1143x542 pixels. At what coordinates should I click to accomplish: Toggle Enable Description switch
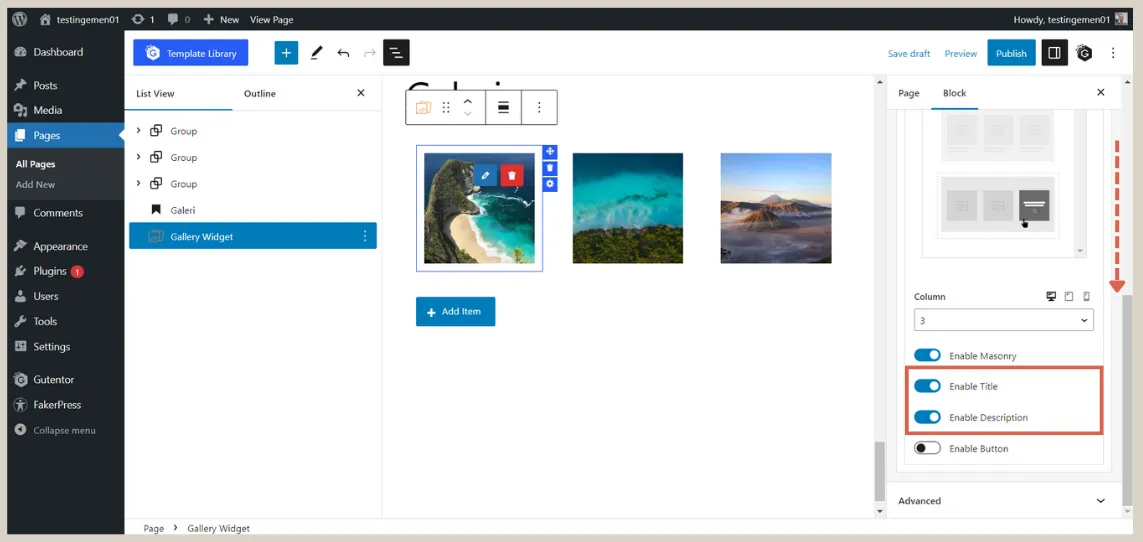click(x=927, y=417)
